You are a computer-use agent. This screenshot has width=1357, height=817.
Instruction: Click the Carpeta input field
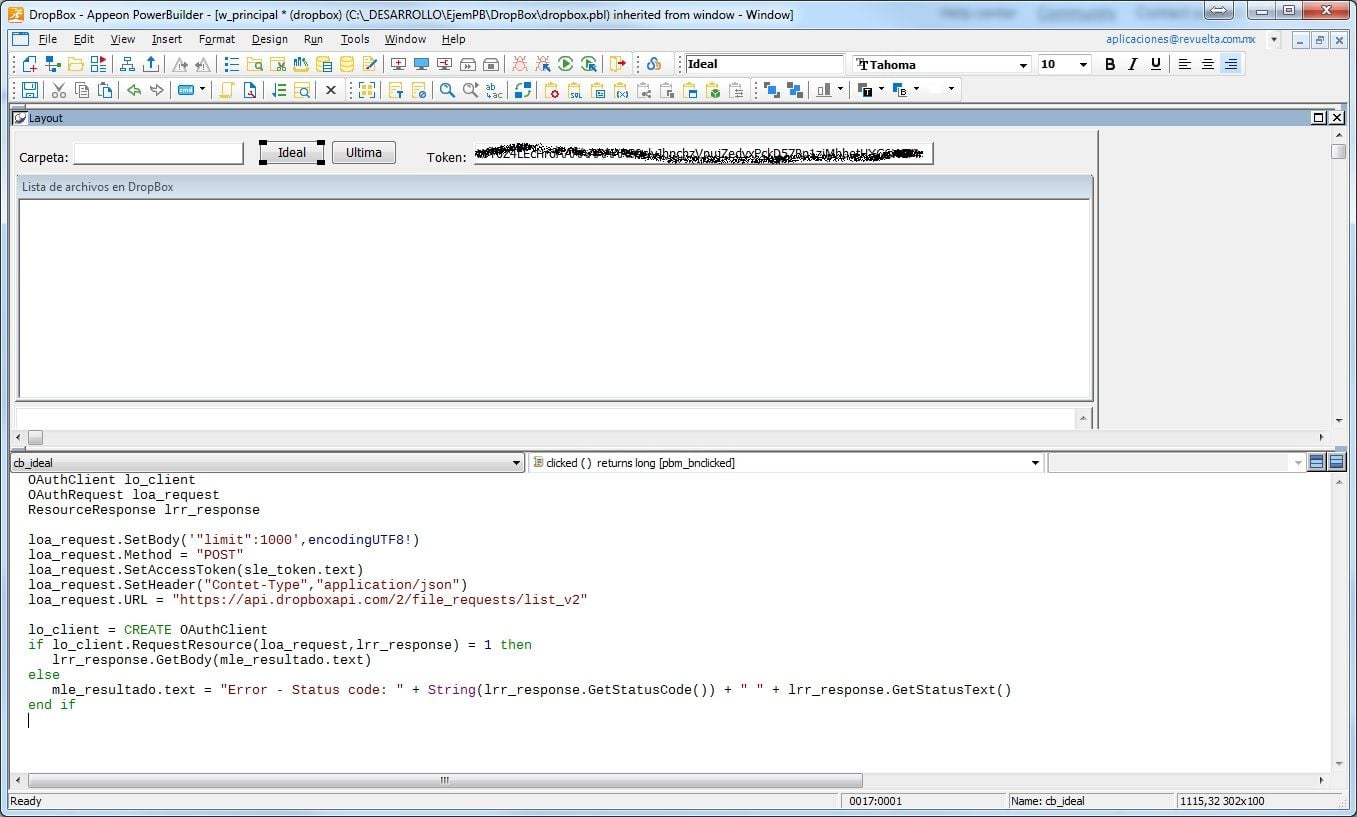[x=158, y=154]
